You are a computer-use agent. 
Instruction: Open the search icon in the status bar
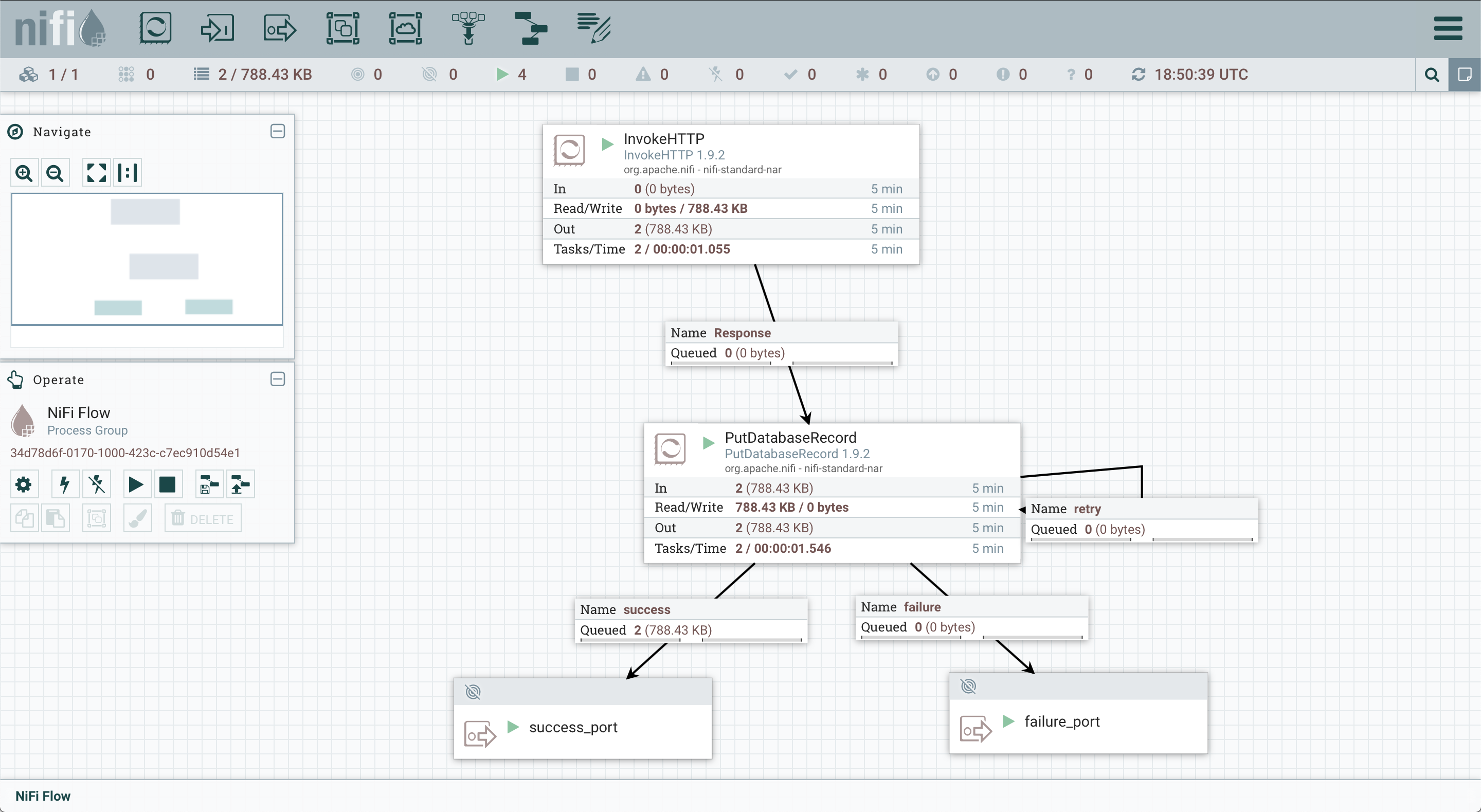(1432, 74)
